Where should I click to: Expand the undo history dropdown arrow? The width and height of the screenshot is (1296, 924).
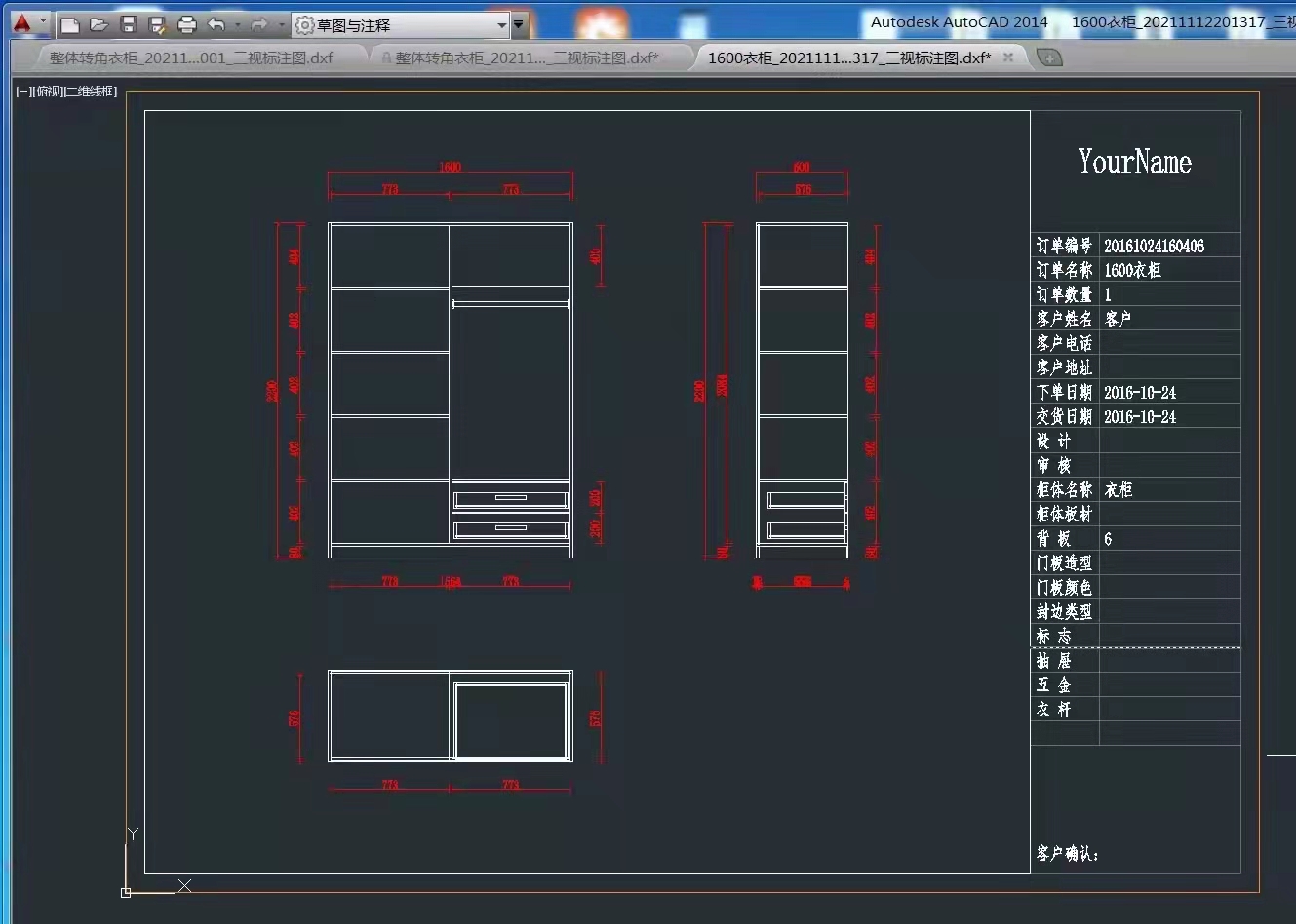click(x=238, y=25)
